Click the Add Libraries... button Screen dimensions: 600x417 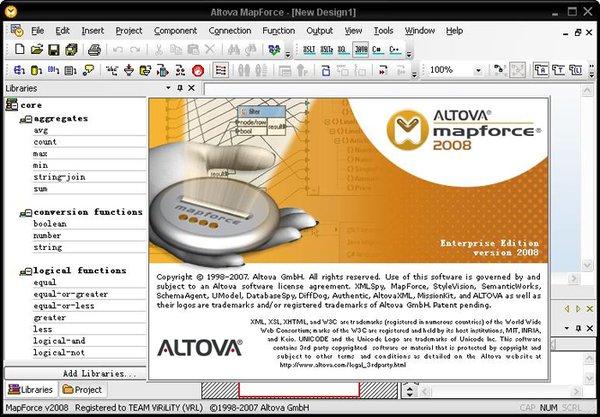(x=99, y=373)
